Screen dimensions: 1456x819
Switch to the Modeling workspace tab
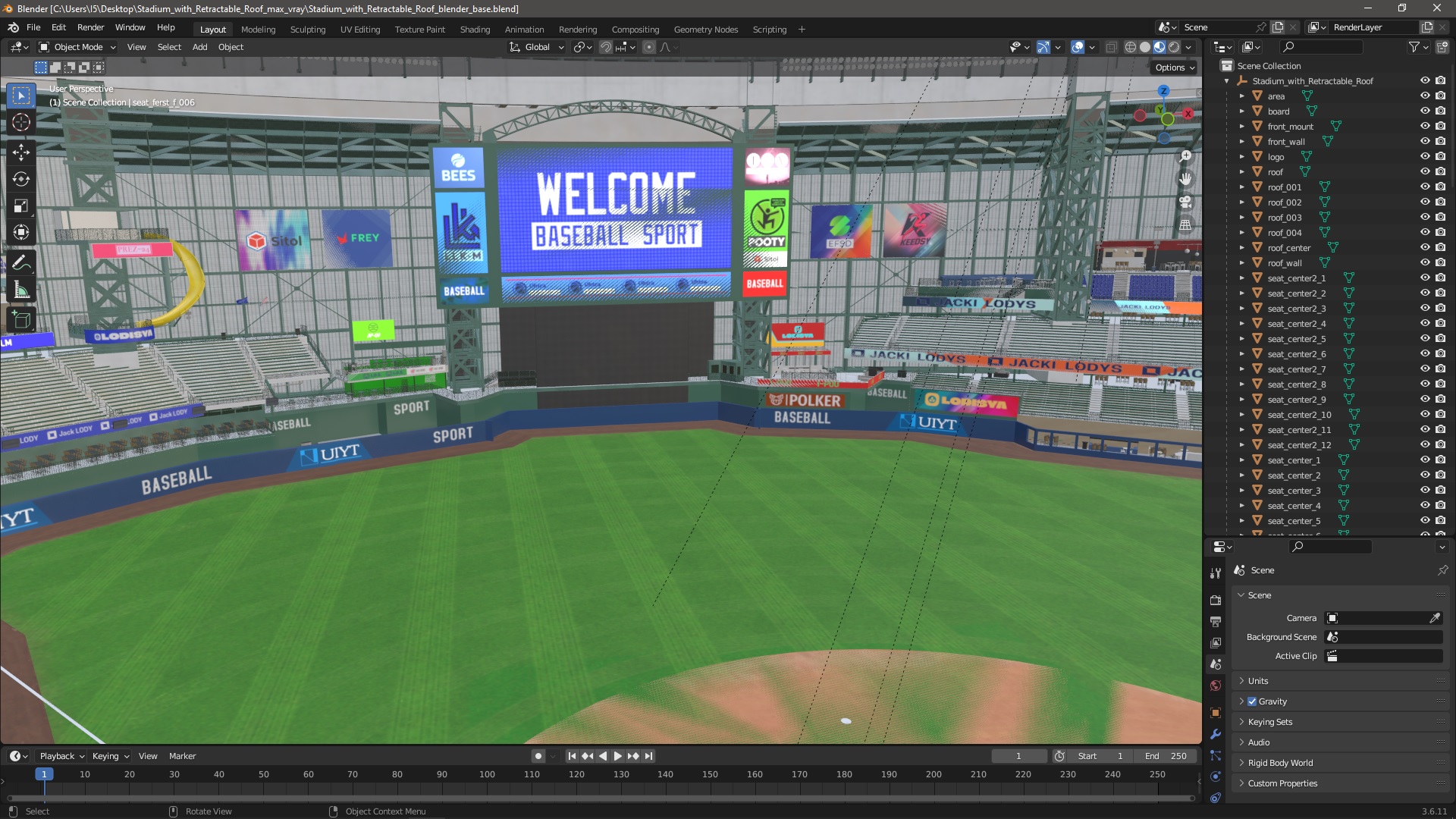[x=258, y=30]
